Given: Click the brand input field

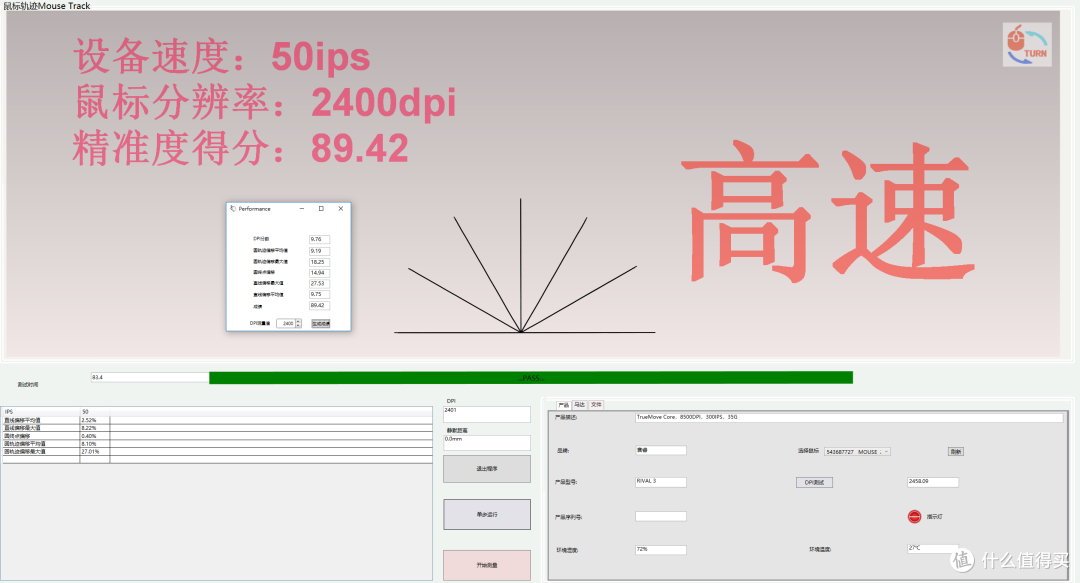Looking at the screenshot, I should (x=661, y=451).
